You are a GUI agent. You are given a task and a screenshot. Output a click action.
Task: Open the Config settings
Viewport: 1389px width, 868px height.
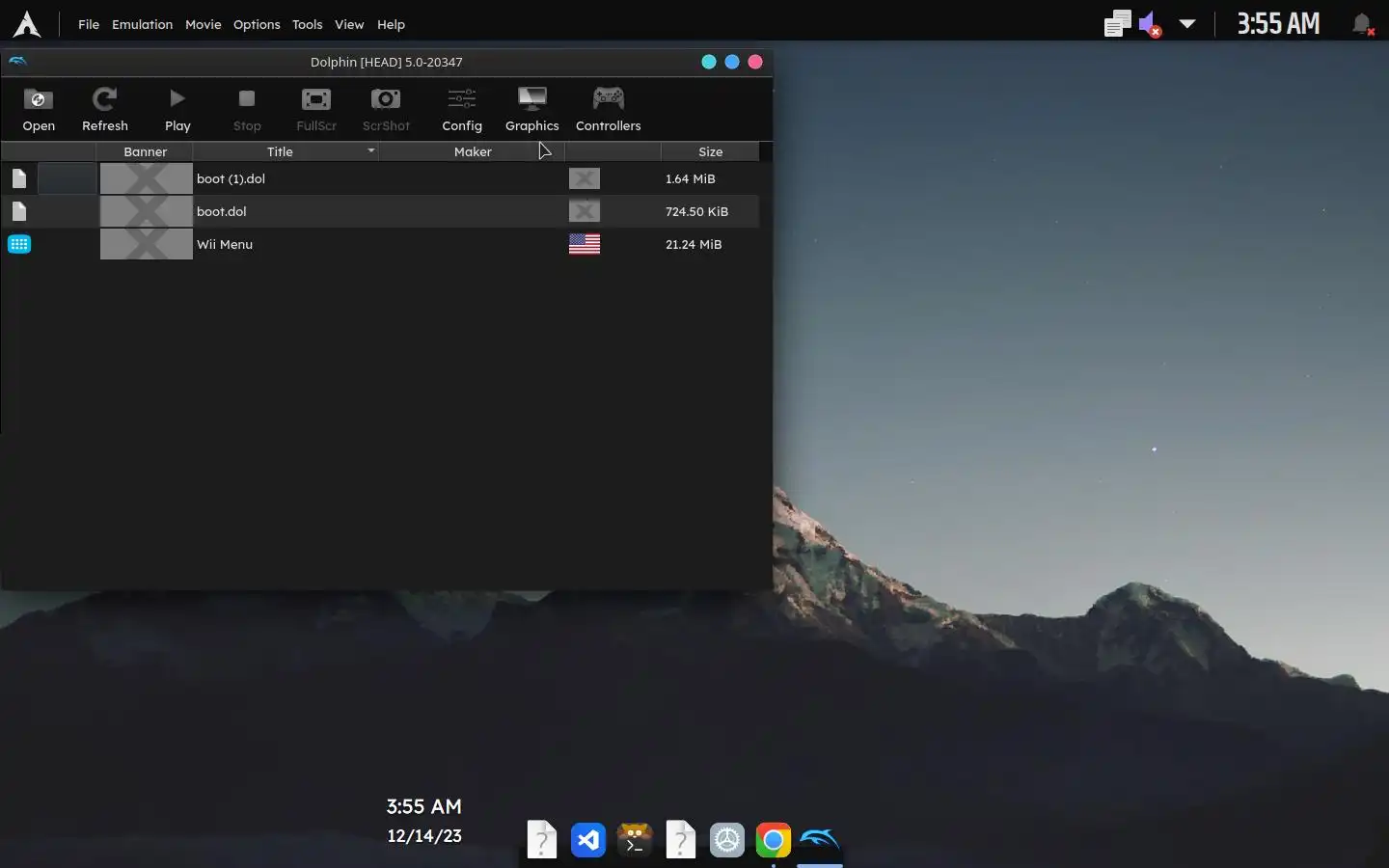point(462,109)
